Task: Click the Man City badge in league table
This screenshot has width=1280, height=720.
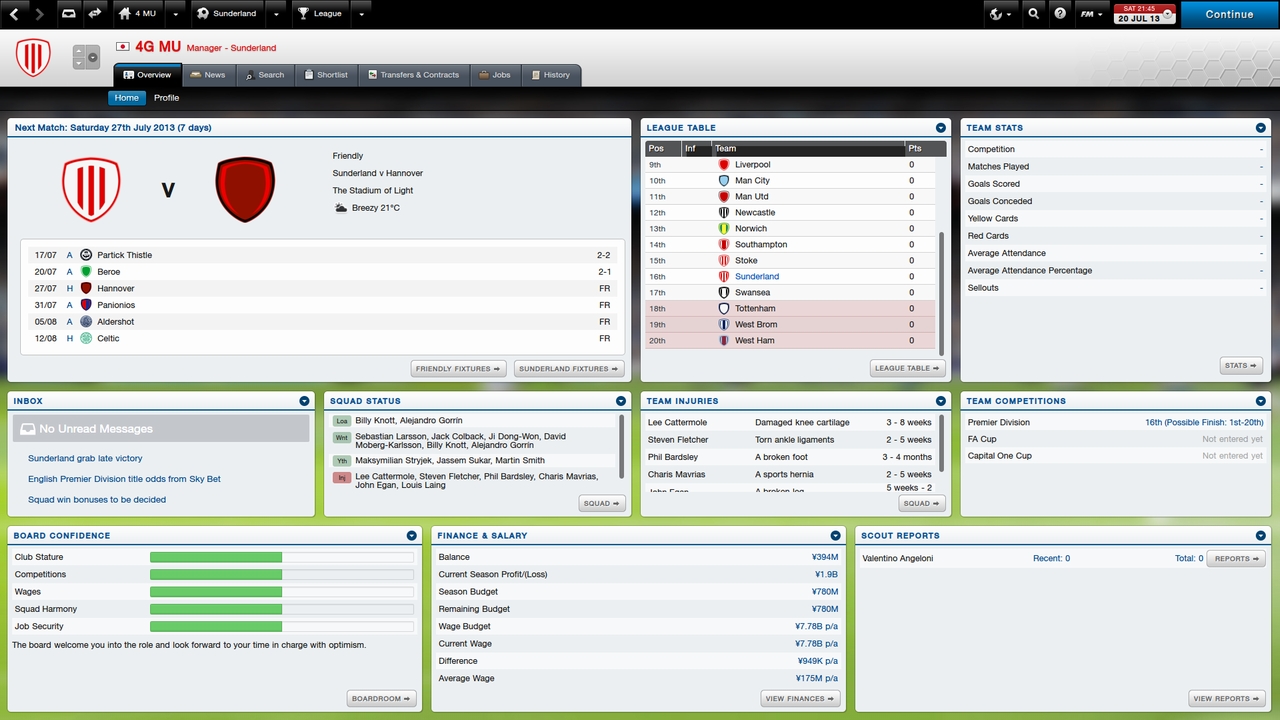Action: point(724,180)
